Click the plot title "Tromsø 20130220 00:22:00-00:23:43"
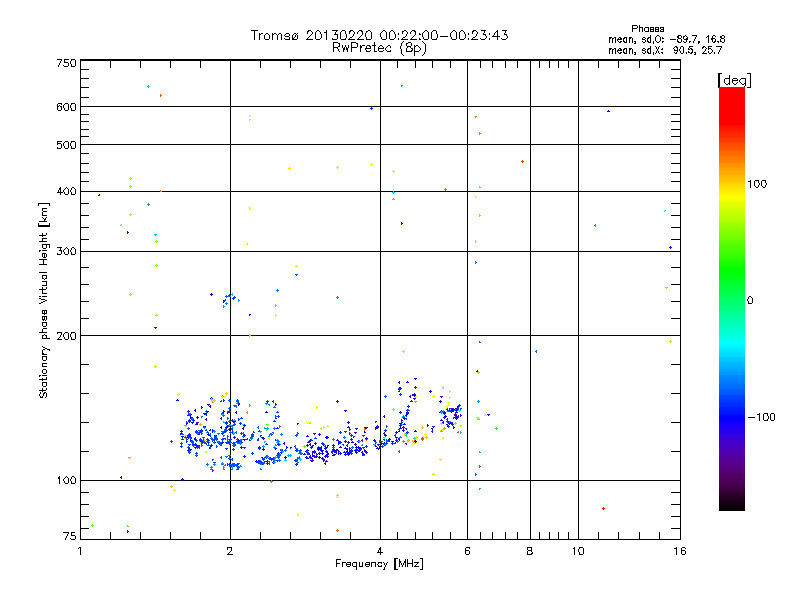 pos(379,35)
